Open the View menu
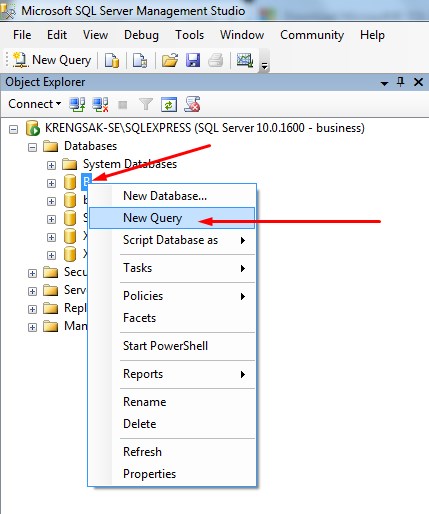Screen dimensions: 429x514 tap(96, 35)
